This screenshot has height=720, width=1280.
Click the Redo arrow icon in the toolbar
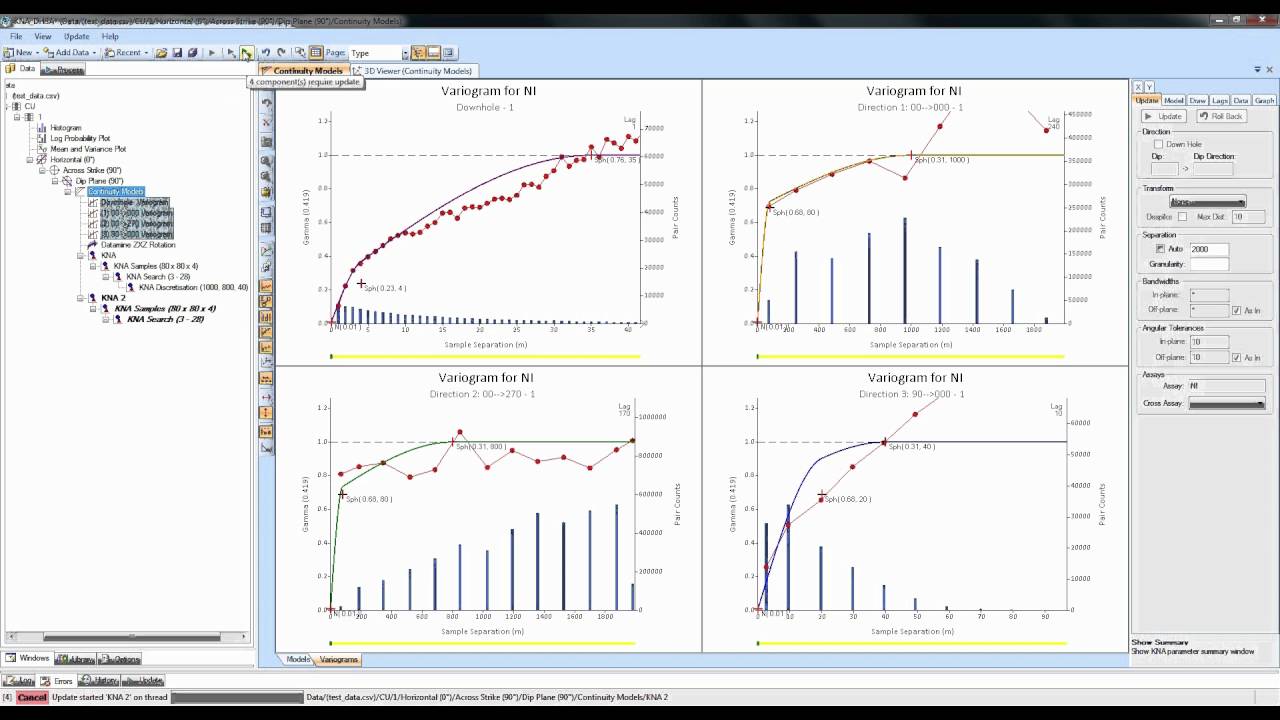[281, 52]
